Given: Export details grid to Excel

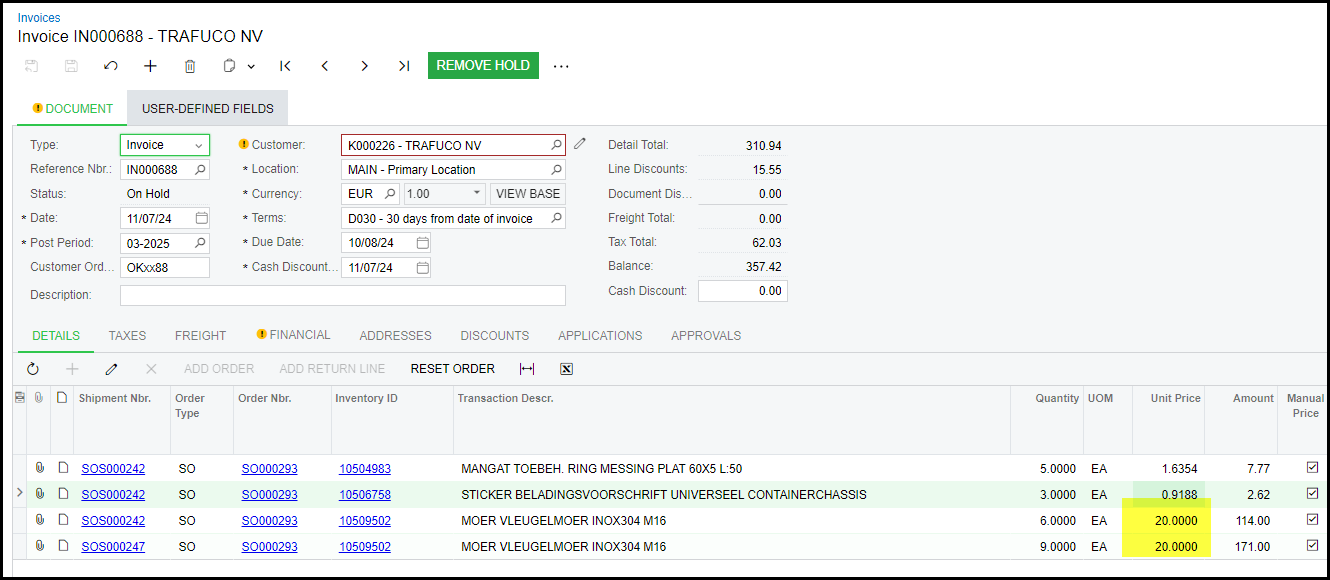Looking at the screenshot, I should [x=566, y=369].
